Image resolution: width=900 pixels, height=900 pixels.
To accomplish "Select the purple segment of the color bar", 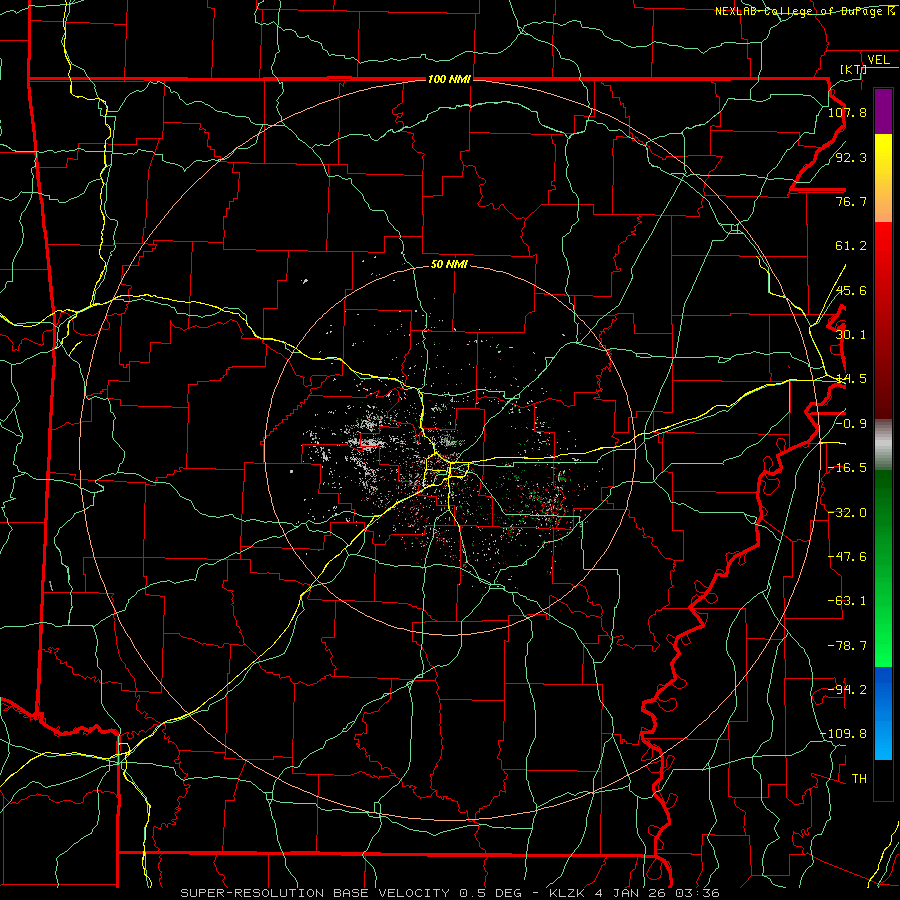I will (883, 111).
